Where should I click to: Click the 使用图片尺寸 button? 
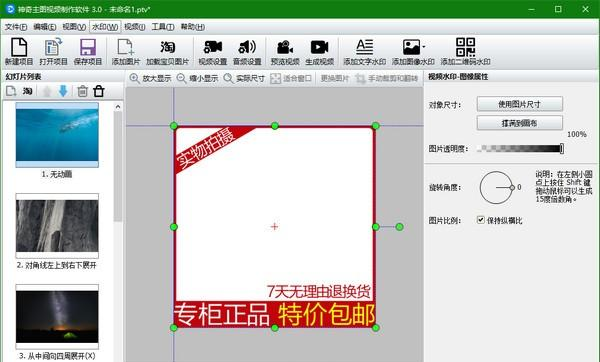coord(520,104)
